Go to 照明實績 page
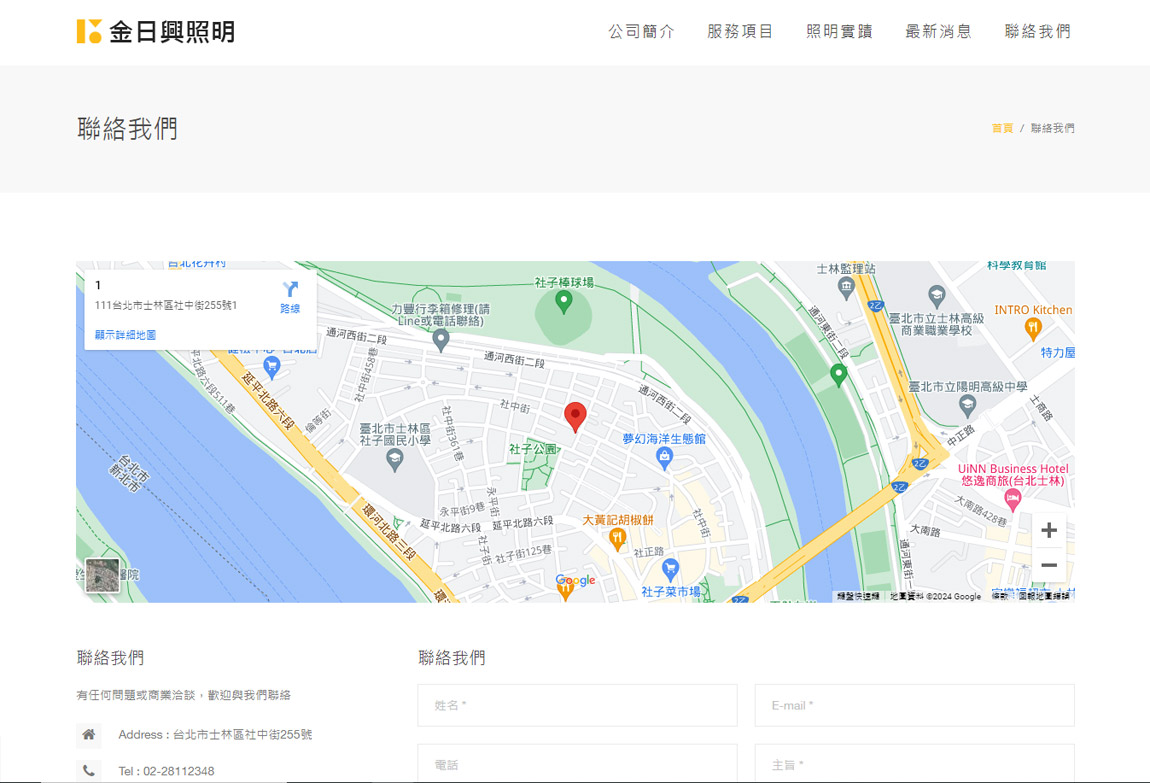1150x783 pixels. coord(839,32)
